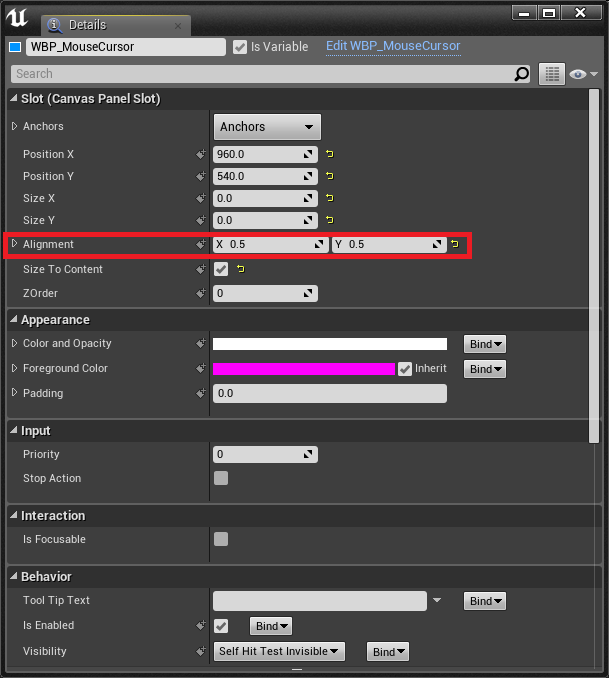Open the eye view options menu
609x678 pixels.
pos(583,74)
